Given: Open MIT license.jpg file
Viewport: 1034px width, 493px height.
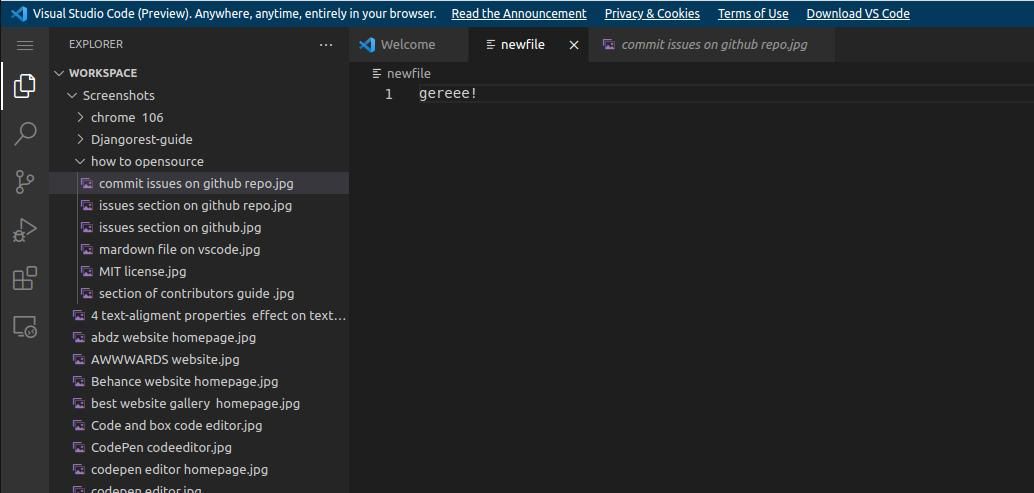Looking at the screenshot, I should pyautogui.click(x=199, y=272).
